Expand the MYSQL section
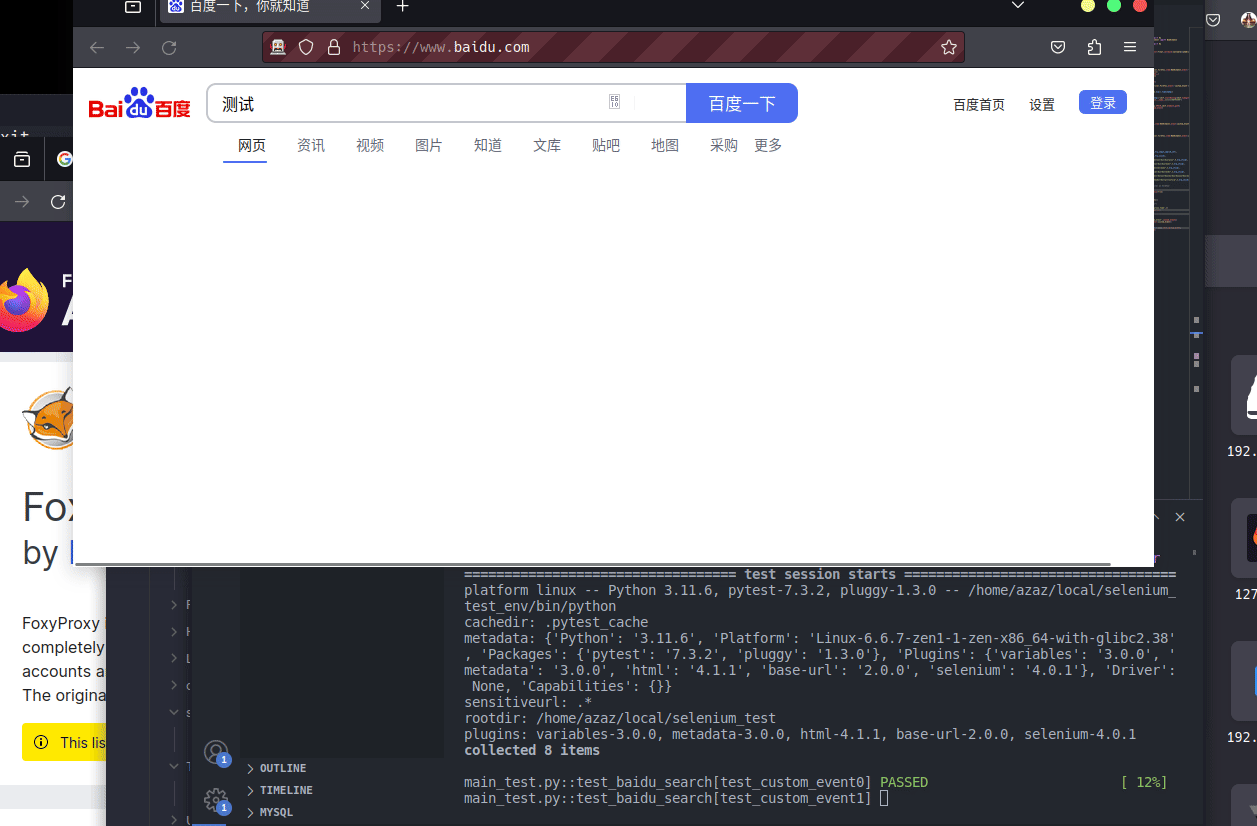Viewport: 1257px width, 826px height. coord(276,812)
